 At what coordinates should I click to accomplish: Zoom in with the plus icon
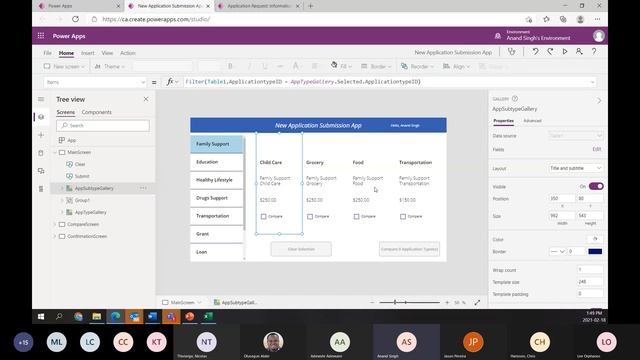click(447, 302)
